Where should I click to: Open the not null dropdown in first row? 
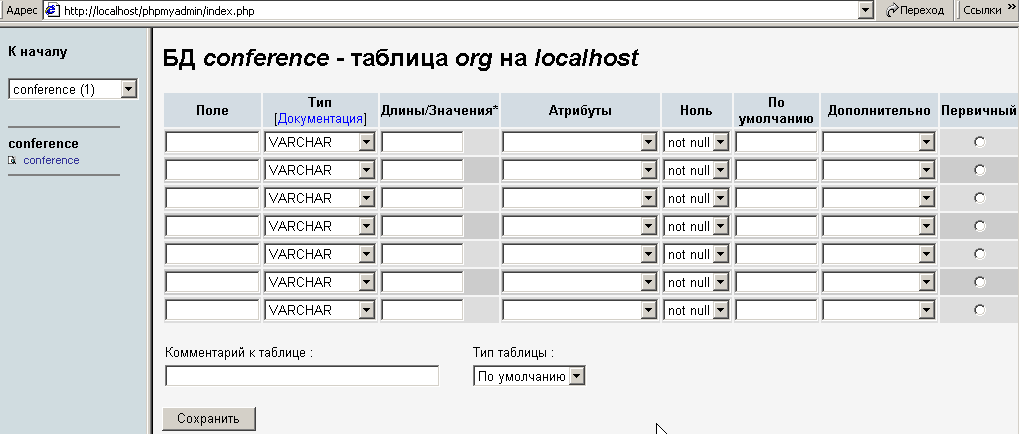[697, 142]
